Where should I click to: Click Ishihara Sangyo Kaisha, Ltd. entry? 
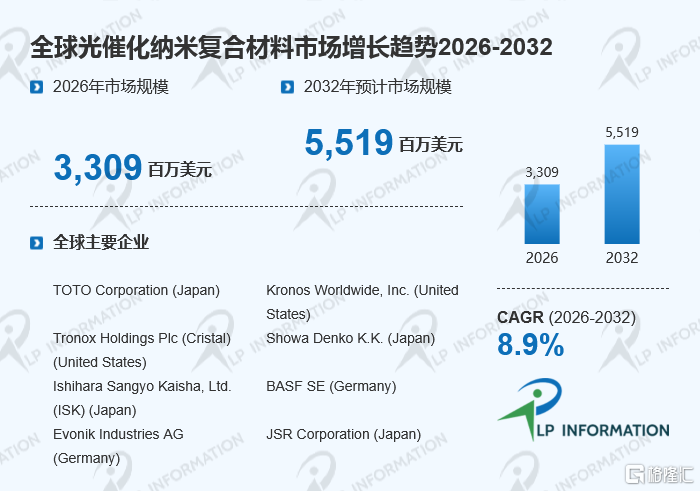tap(142, 398)
